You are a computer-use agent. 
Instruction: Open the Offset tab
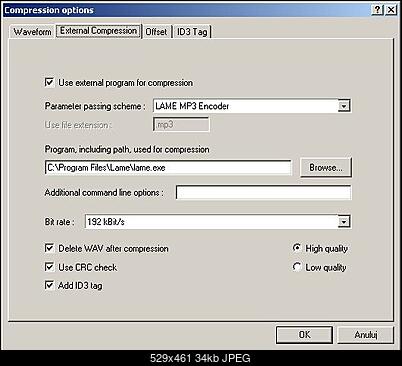(x=156, y=32)
